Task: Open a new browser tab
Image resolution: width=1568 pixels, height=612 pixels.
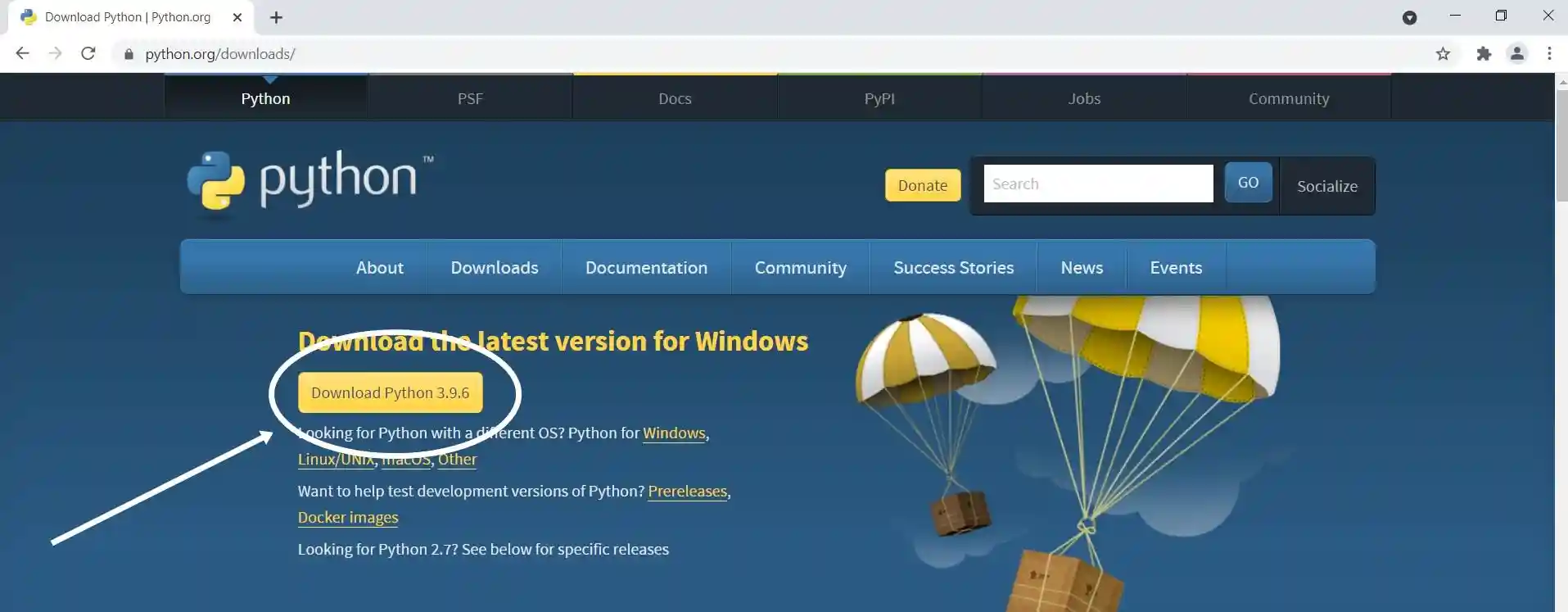Action: [276, 17]
